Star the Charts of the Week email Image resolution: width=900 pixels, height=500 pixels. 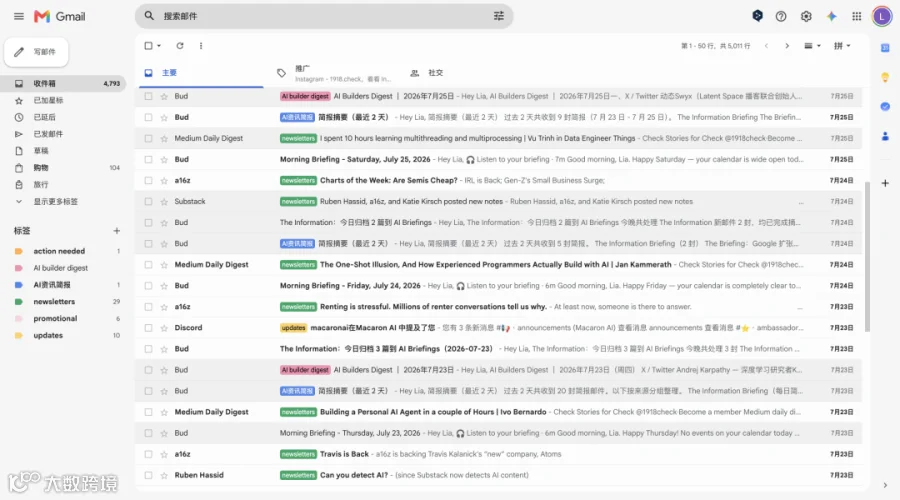pyautogui.click(x=164, y=180)
